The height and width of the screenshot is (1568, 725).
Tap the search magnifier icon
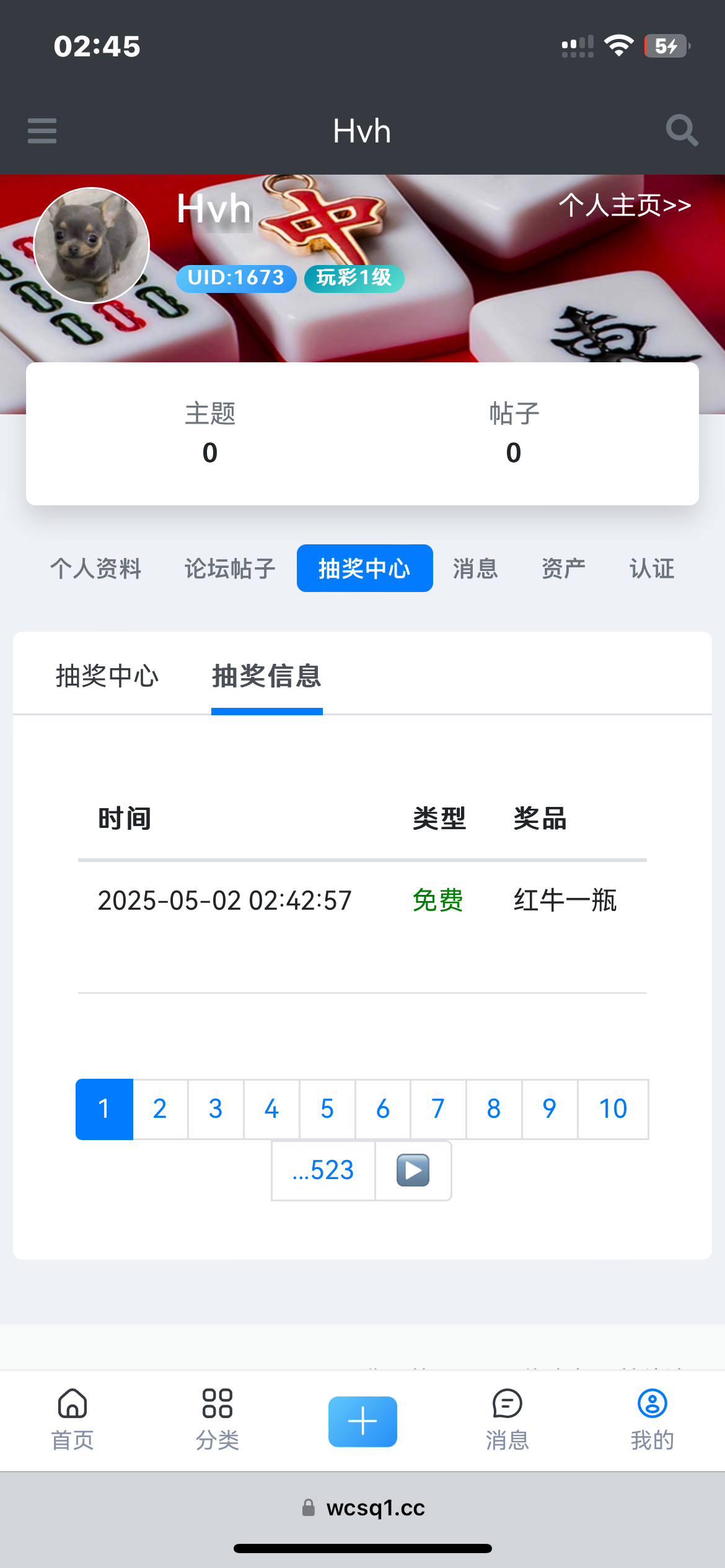(x=681, y=131)
